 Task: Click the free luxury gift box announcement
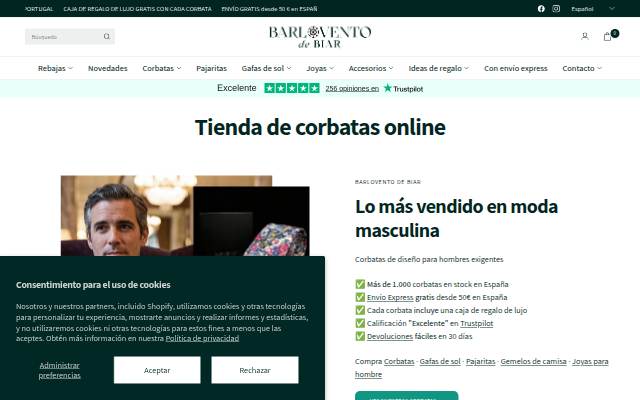138,9
